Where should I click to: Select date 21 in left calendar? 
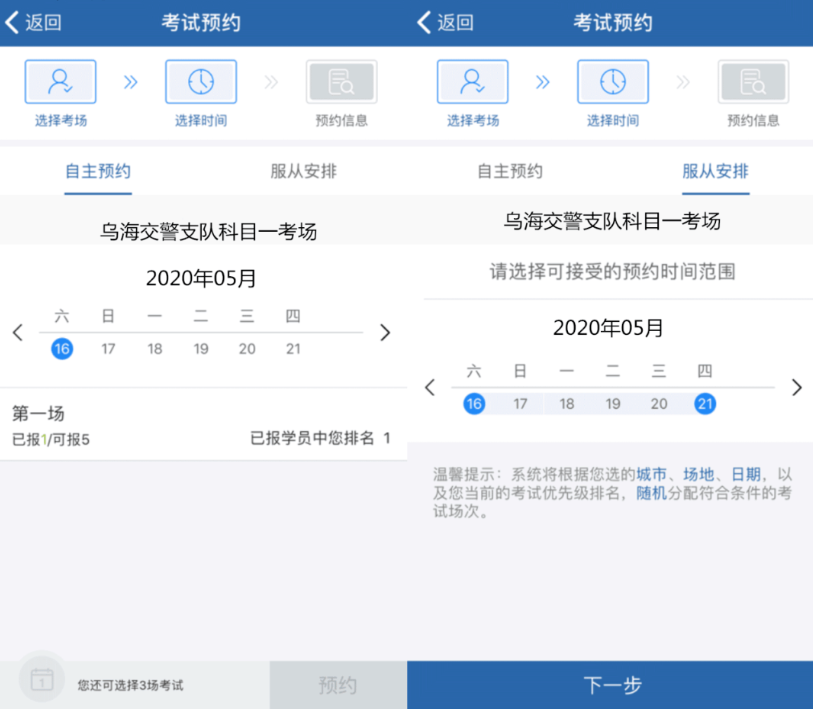[x=293, y=349]
